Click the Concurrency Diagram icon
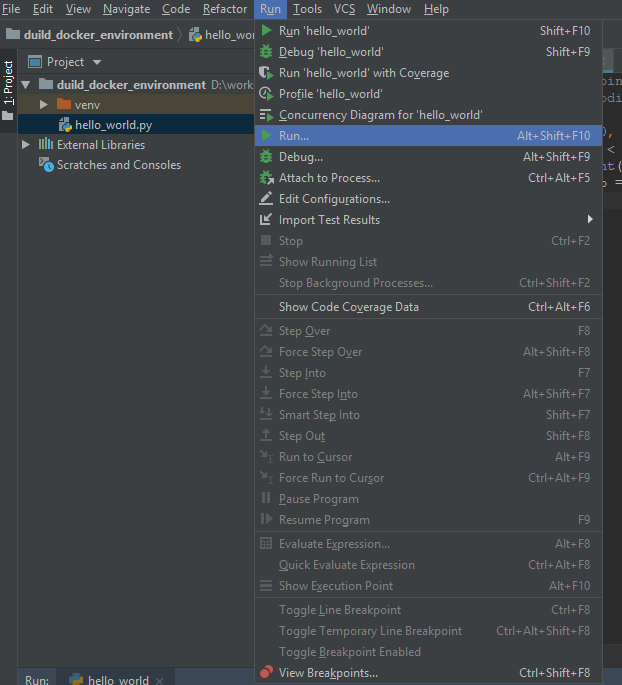 point(266,115)
